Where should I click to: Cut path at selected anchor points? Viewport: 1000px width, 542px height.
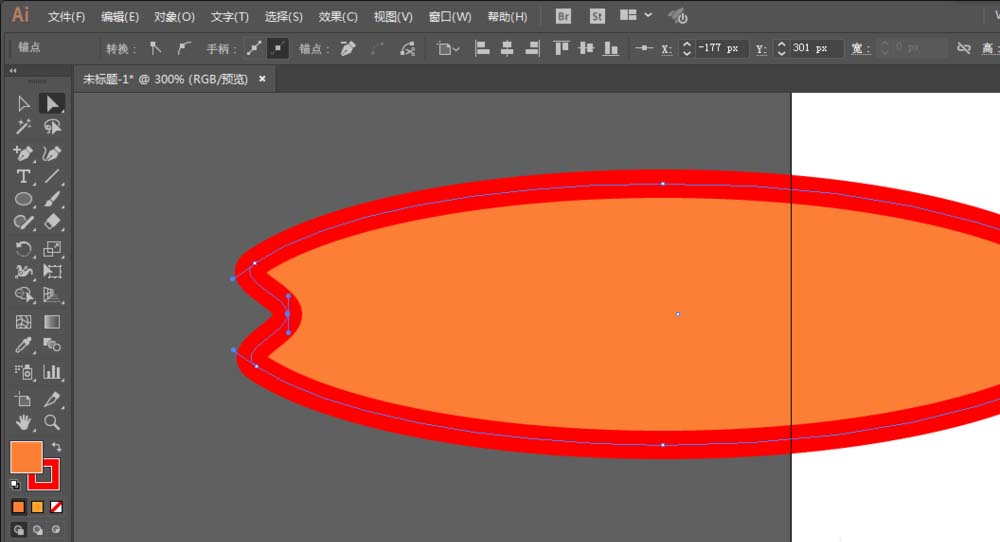[x=407, y=48]
